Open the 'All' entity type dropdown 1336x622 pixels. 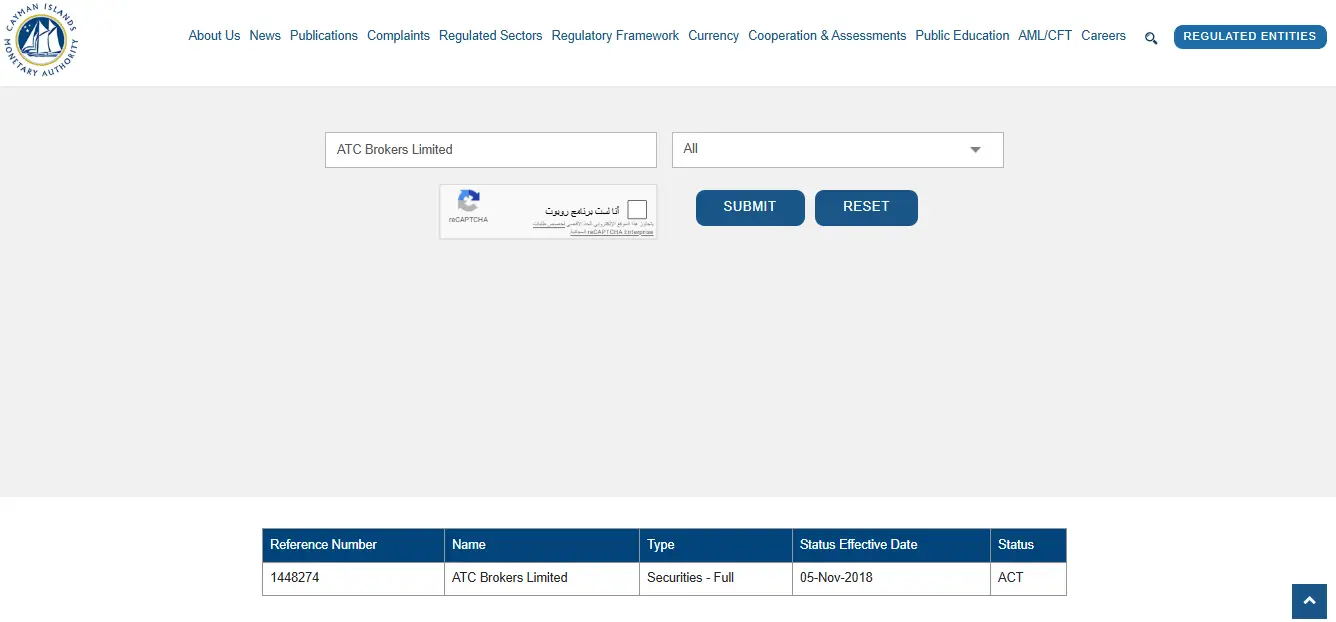838,150
